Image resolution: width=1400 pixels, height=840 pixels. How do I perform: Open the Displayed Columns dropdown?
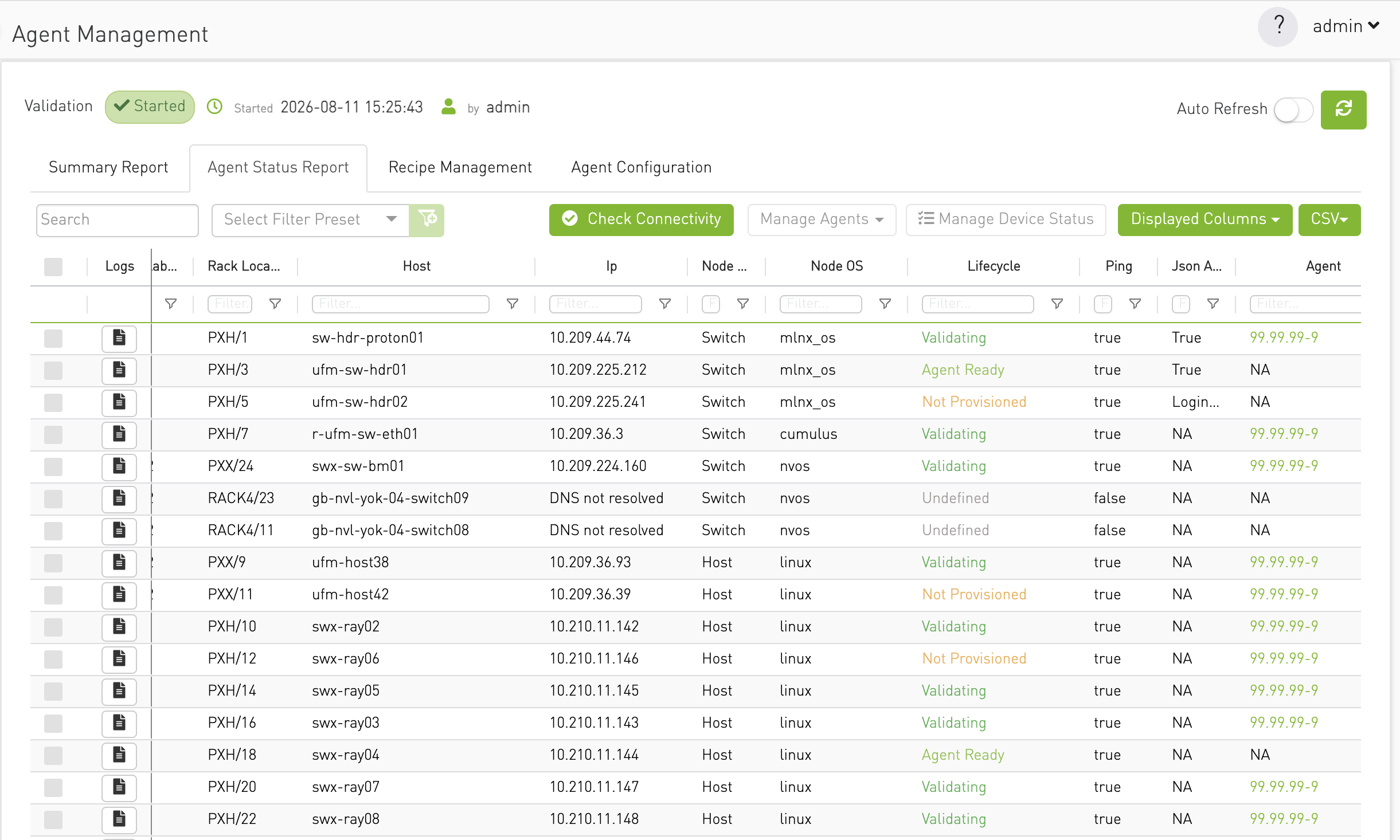point(1205,219)
